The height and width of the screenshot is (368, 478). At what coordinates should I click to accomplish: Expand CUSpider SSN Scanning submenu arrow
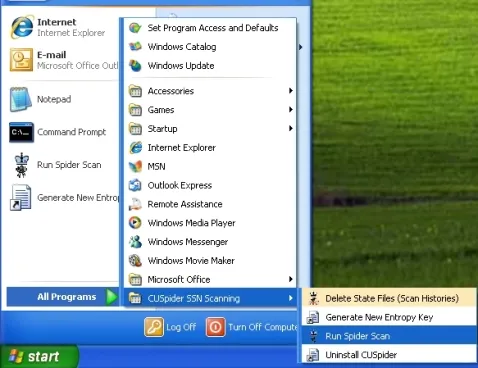291,298
